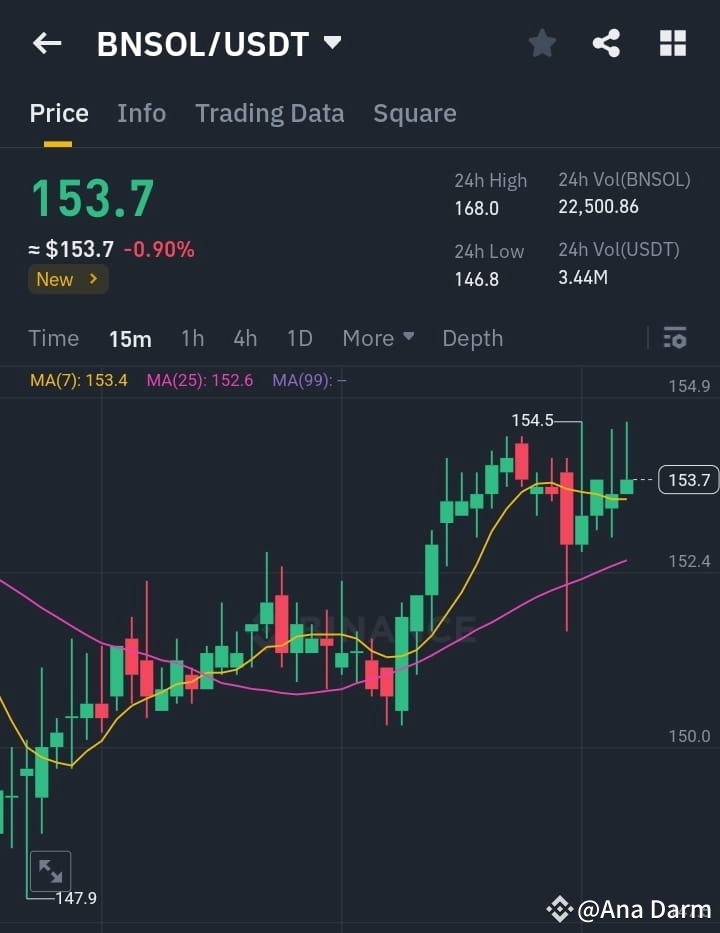Open the trading pair dropdown next to BNSOL/USDT
The width and height of the screenshot is (720, 933).
(x=334, y=43)
